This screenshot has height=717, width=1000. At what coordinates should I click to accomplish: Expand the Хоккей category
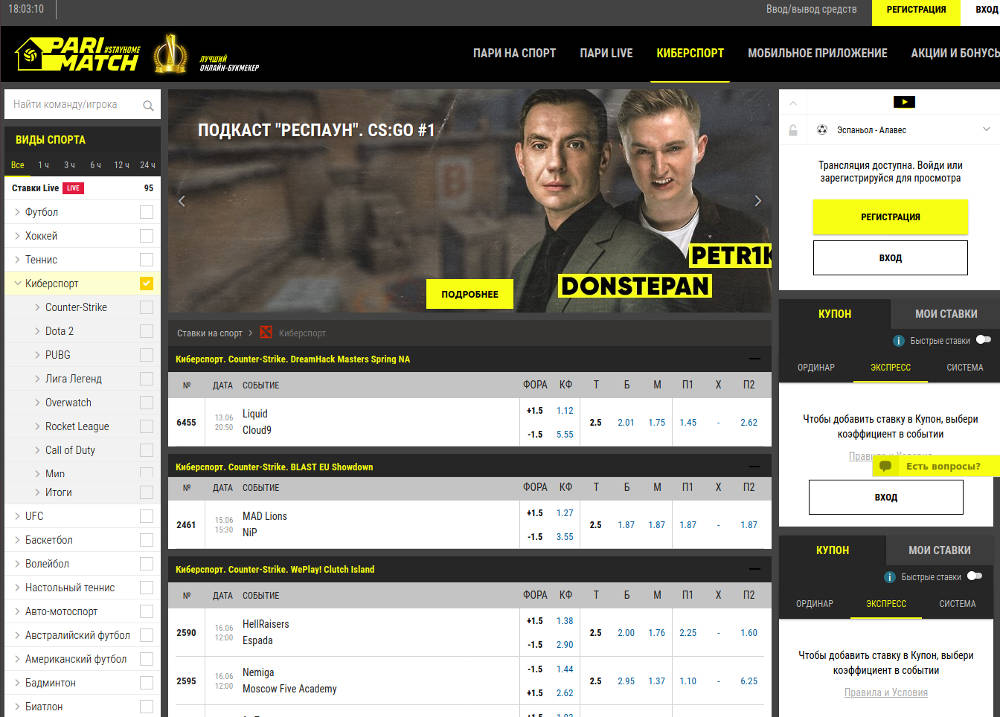point(17,236)
